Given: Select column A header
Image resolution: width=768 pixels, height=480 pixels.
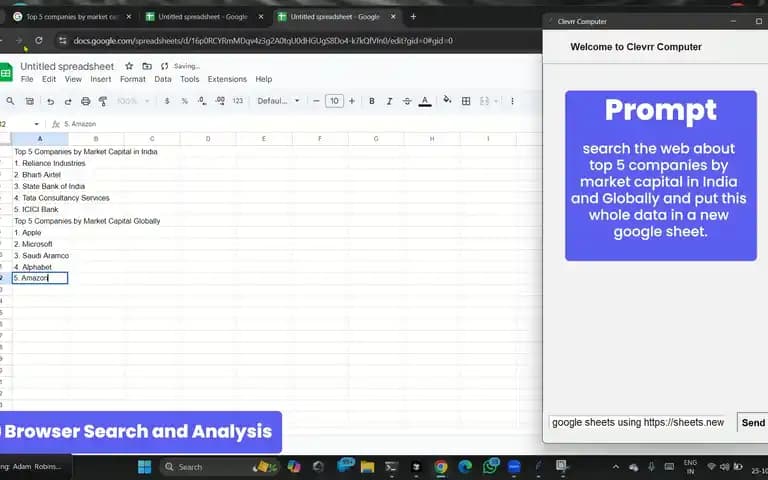Looking at the screenshot, I should pyautogui.click(x=40, y=139).
